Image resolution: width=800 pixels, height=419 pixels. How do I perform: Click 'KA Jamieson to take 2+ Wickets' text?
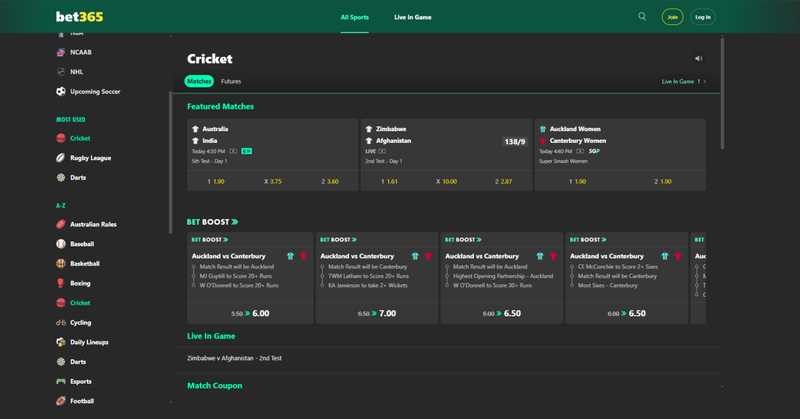[x=368, y=285]
